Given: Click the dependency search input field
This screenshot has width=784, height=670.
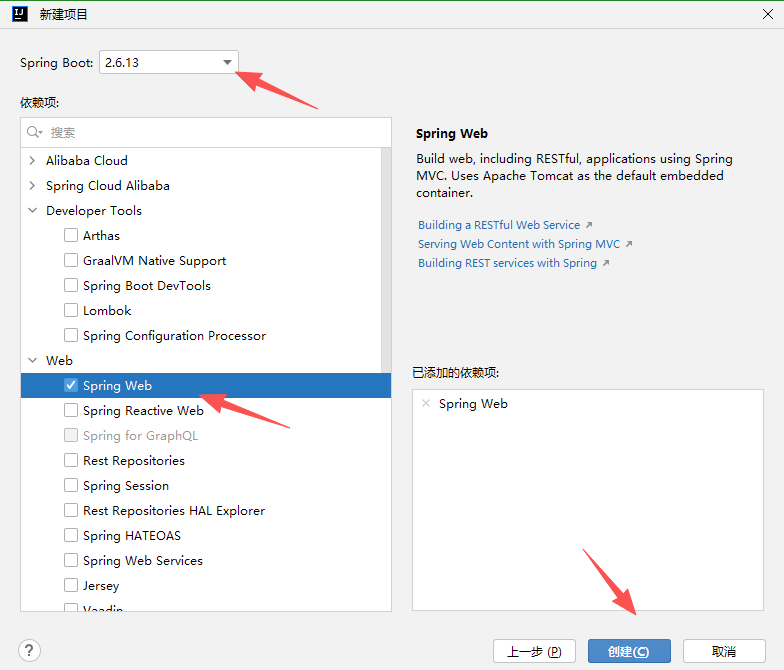Looking at the screenshot, I should click(x=215, y=132).
